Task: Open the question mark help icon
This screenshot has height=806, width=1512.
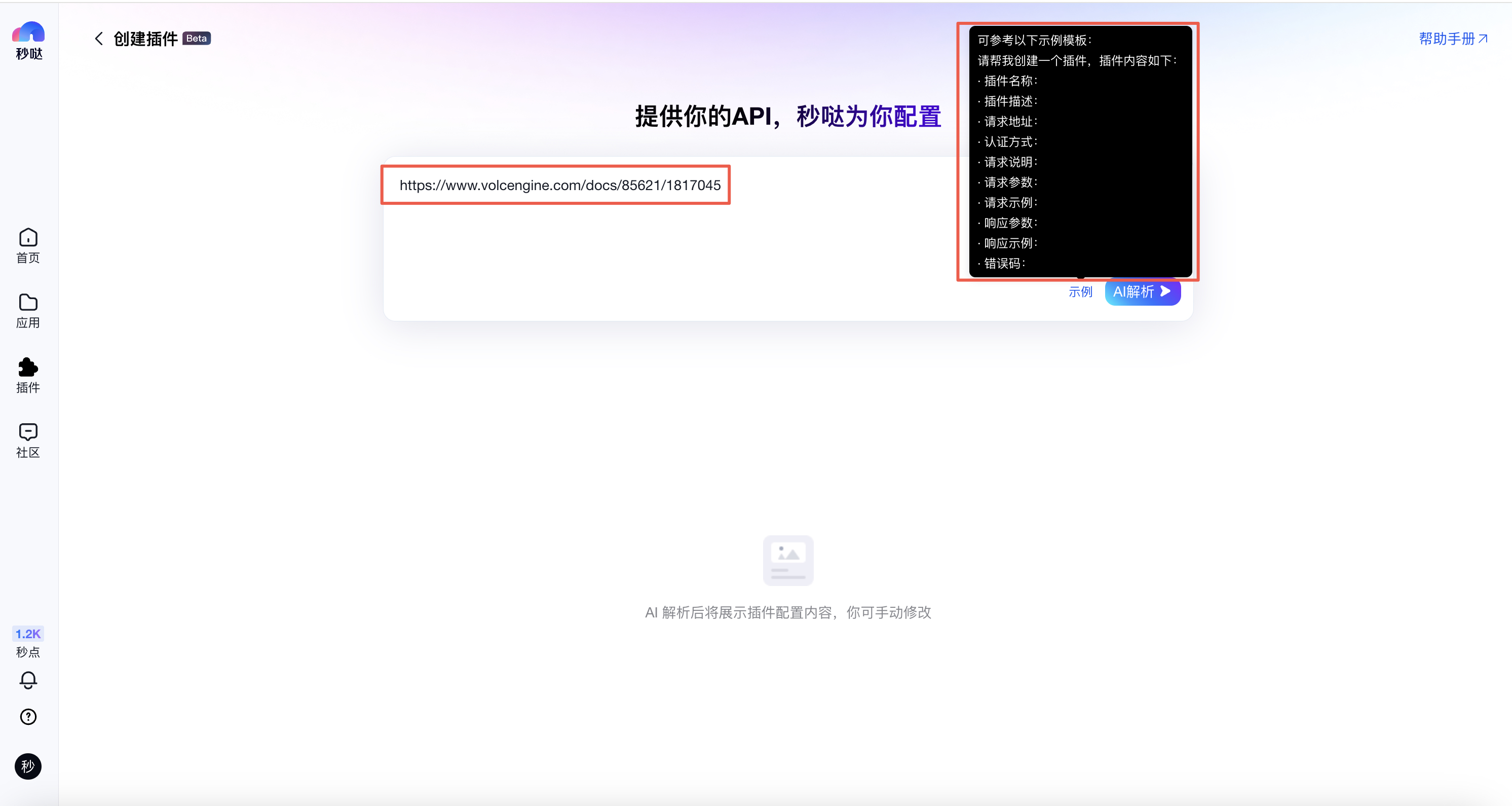Action: [x=28, y=717]
